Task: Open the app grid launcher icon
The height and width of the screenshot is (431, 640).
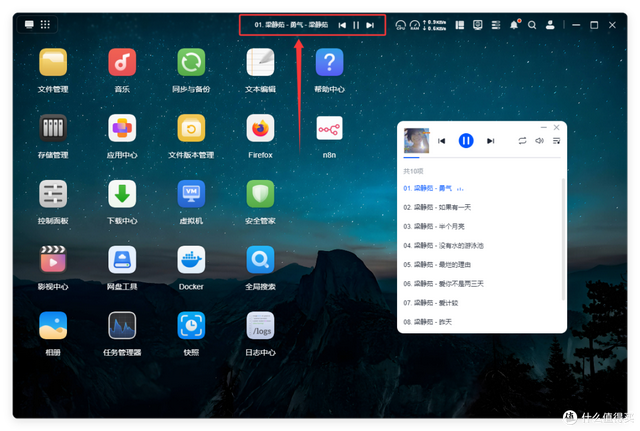Action: [45, 24]
